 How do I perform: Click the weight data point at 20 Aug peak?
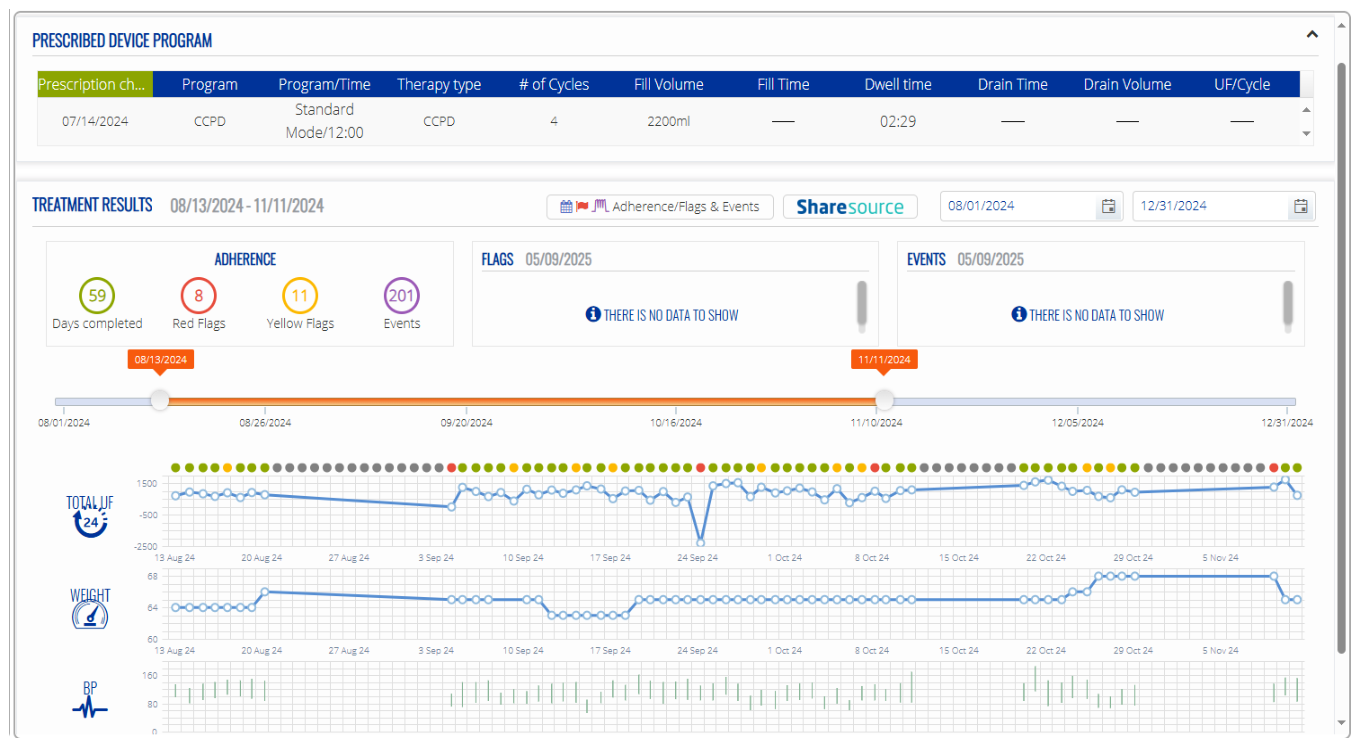point(264,591)
